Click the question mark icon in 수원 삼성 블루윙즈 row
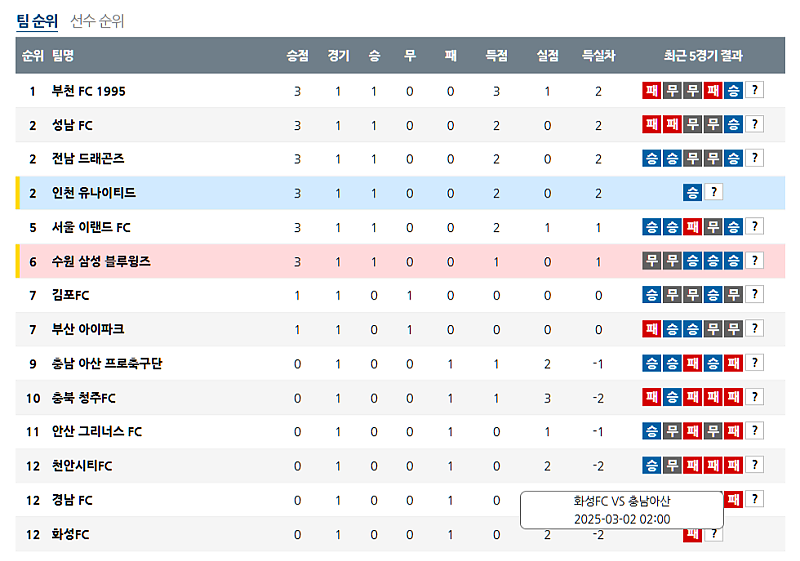This screenshot has height=561, width=800. (755, 261)
